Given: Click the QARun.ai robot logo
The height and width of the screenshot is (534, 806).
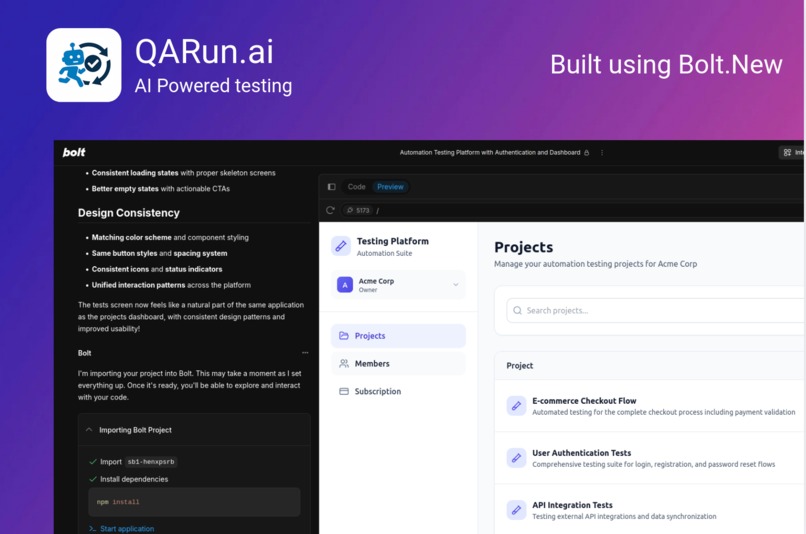Looking at the screenshot, I should [x=84, y=65].
